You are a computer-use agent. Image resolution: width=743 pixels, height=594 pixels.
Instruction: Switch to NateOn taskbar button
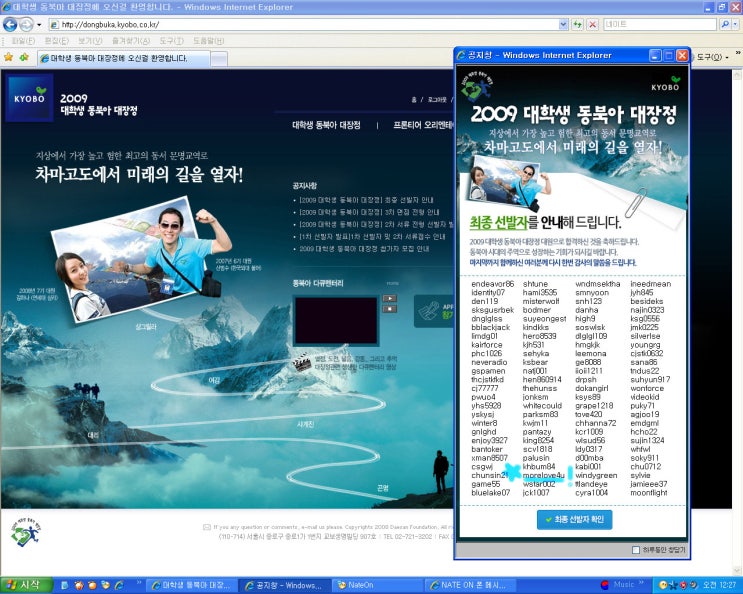click(377, 585)
